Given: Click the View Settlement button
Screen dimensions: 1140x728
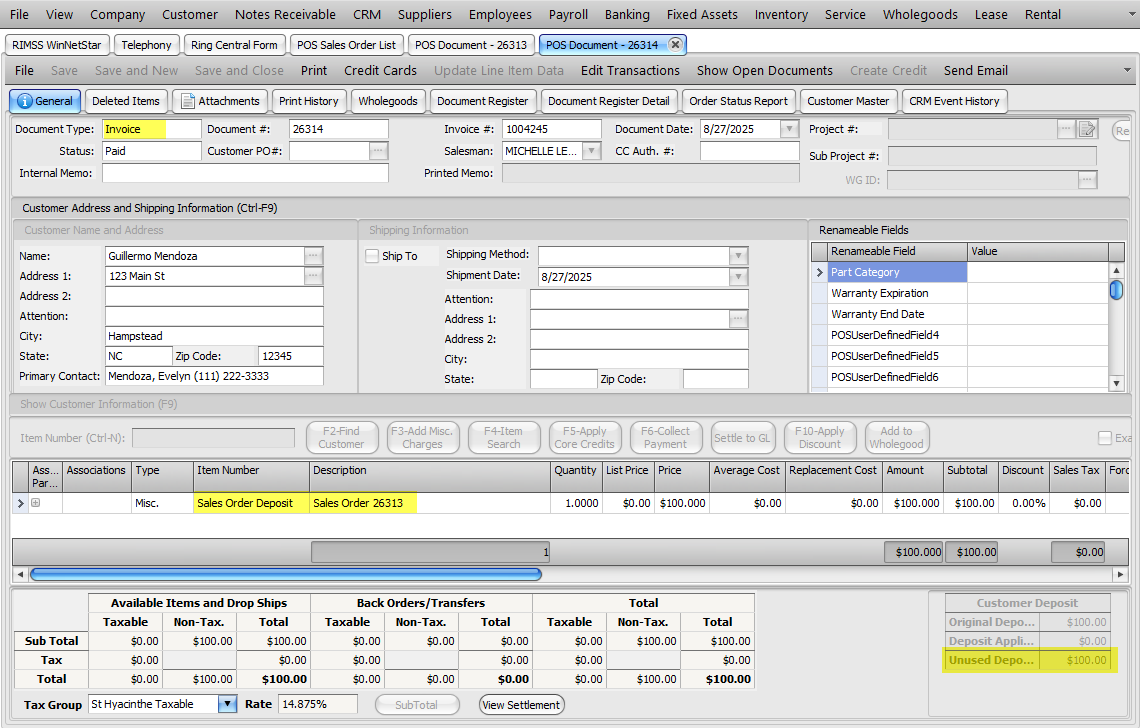Looking at the screenshot, I should (521, 705).
